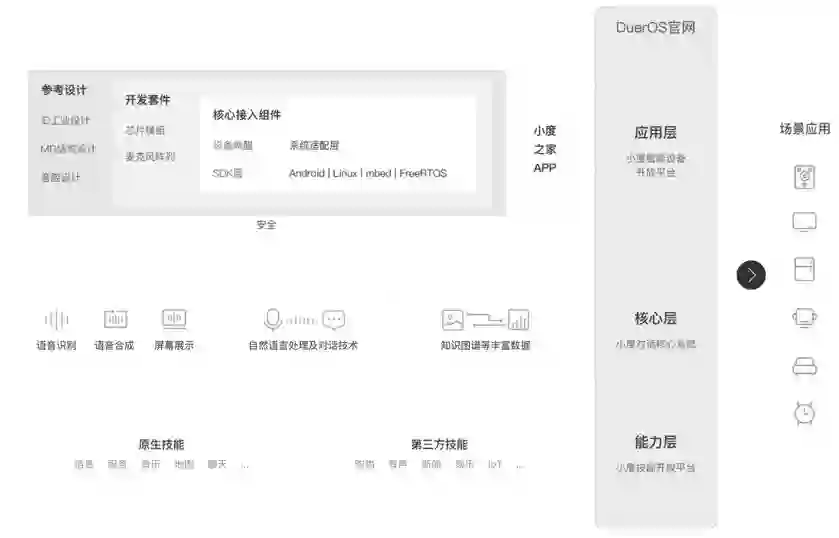Click the microphone icon above 自然语言处理及对话技术
Screen dimensions: 839x538
273,320
